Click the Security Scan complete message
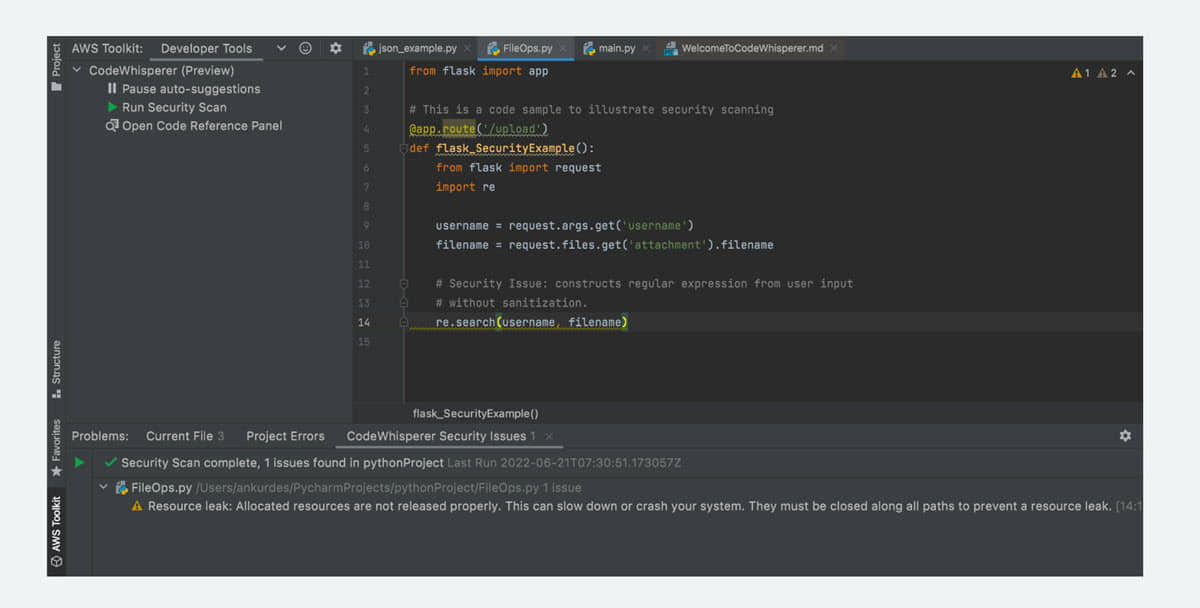The width and height of the screenshot is (1200, 608). click(x=281, y=463)
